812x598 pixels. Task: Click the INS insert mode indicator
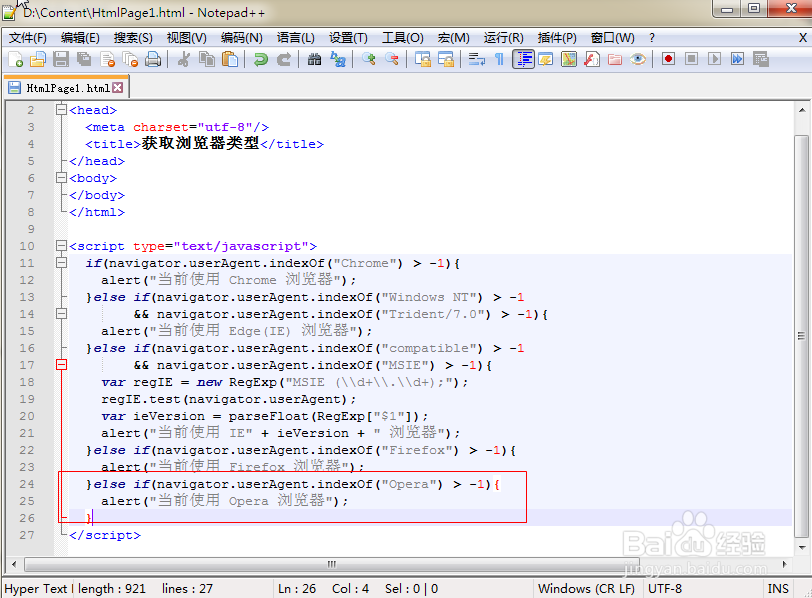[x=778, y=589]
